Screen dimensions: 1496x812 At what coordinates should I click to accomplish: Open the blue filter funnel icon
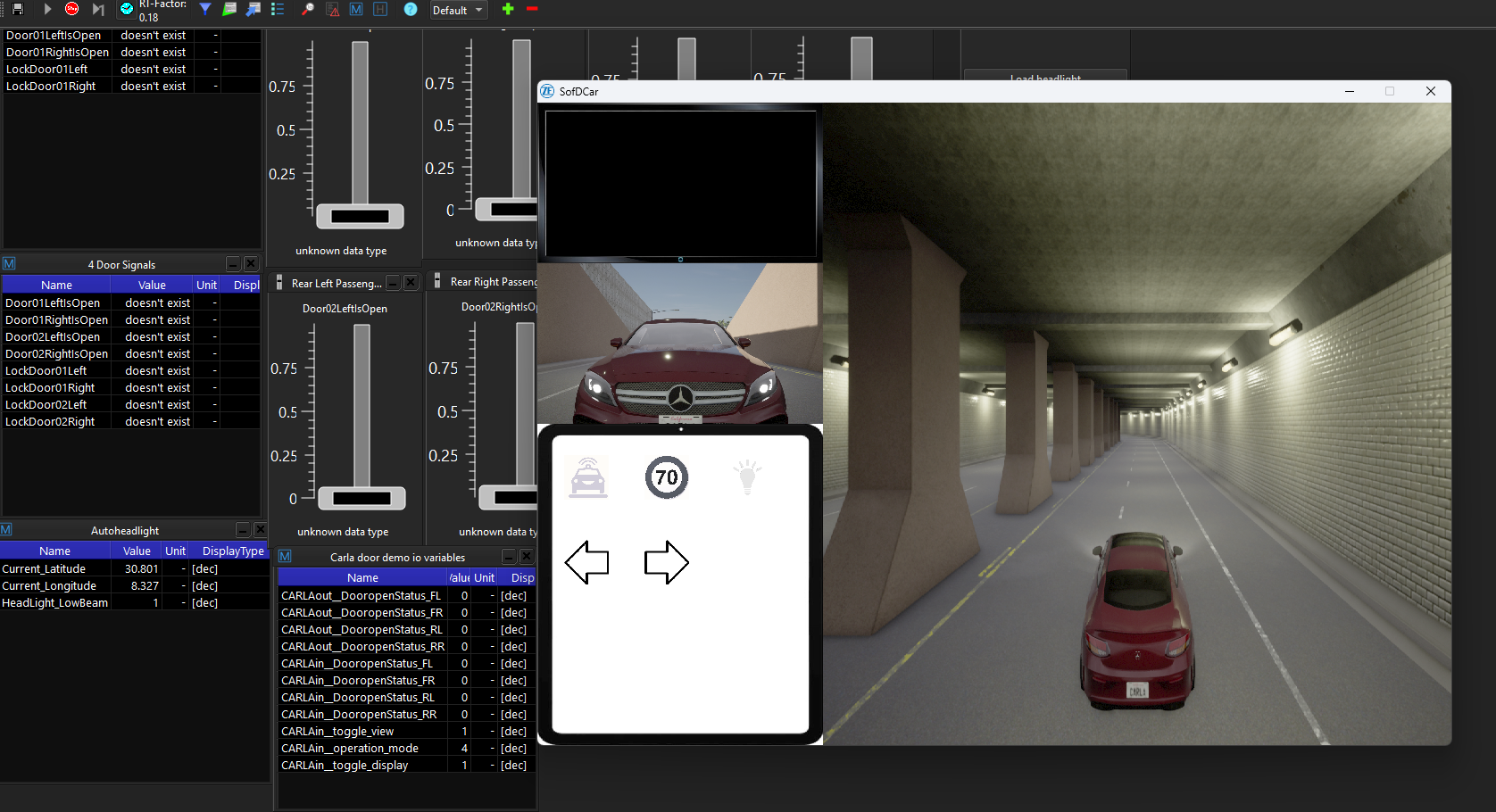tap(204, 10)
